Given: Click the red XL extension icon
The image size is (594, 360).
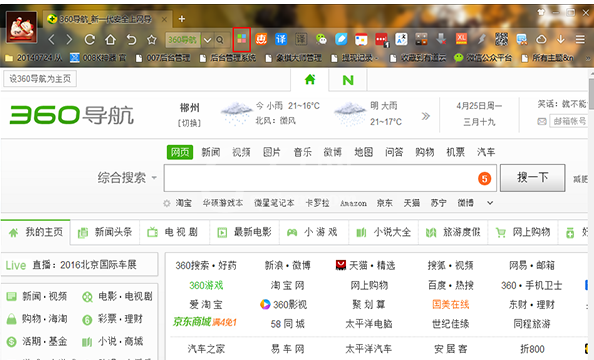Looking at the screenshot, I should pos(461,38).
